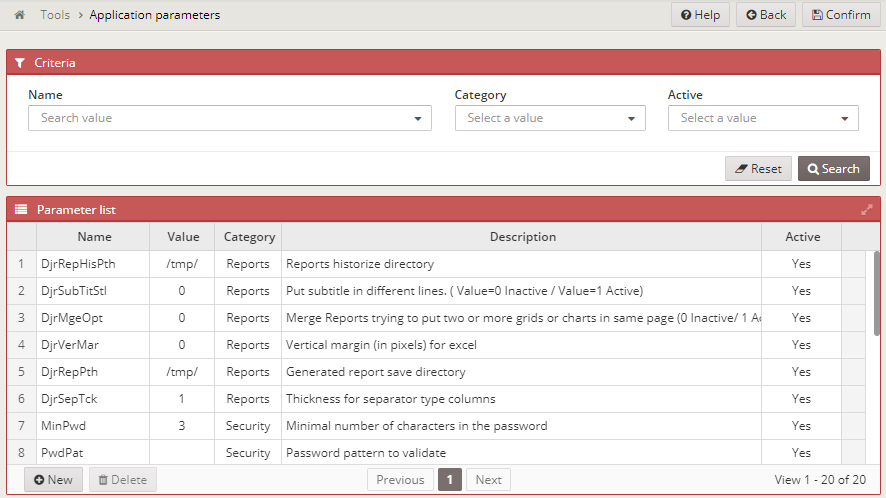886x498 pixels.
Task: Sort by the Category column header
Action: (x=249, y=237)
